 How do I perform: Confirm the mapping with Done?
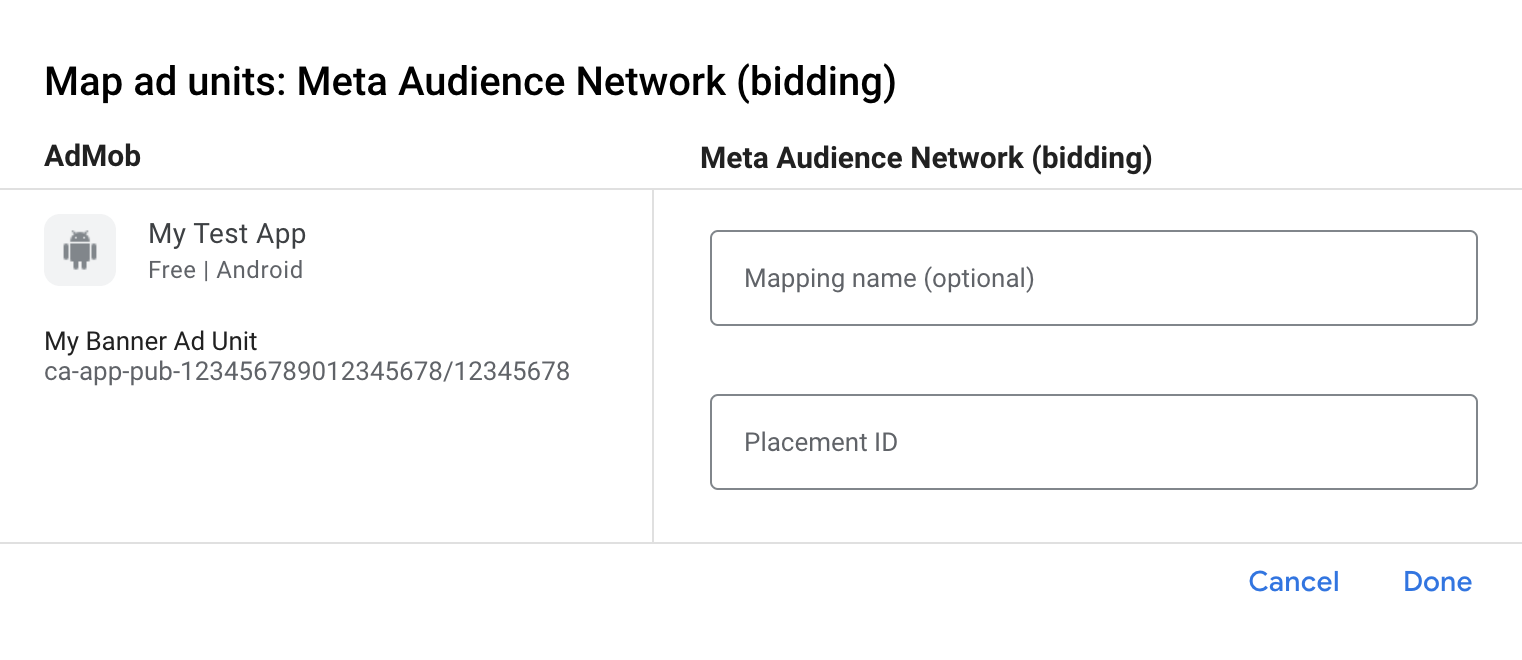(1437, 582)
